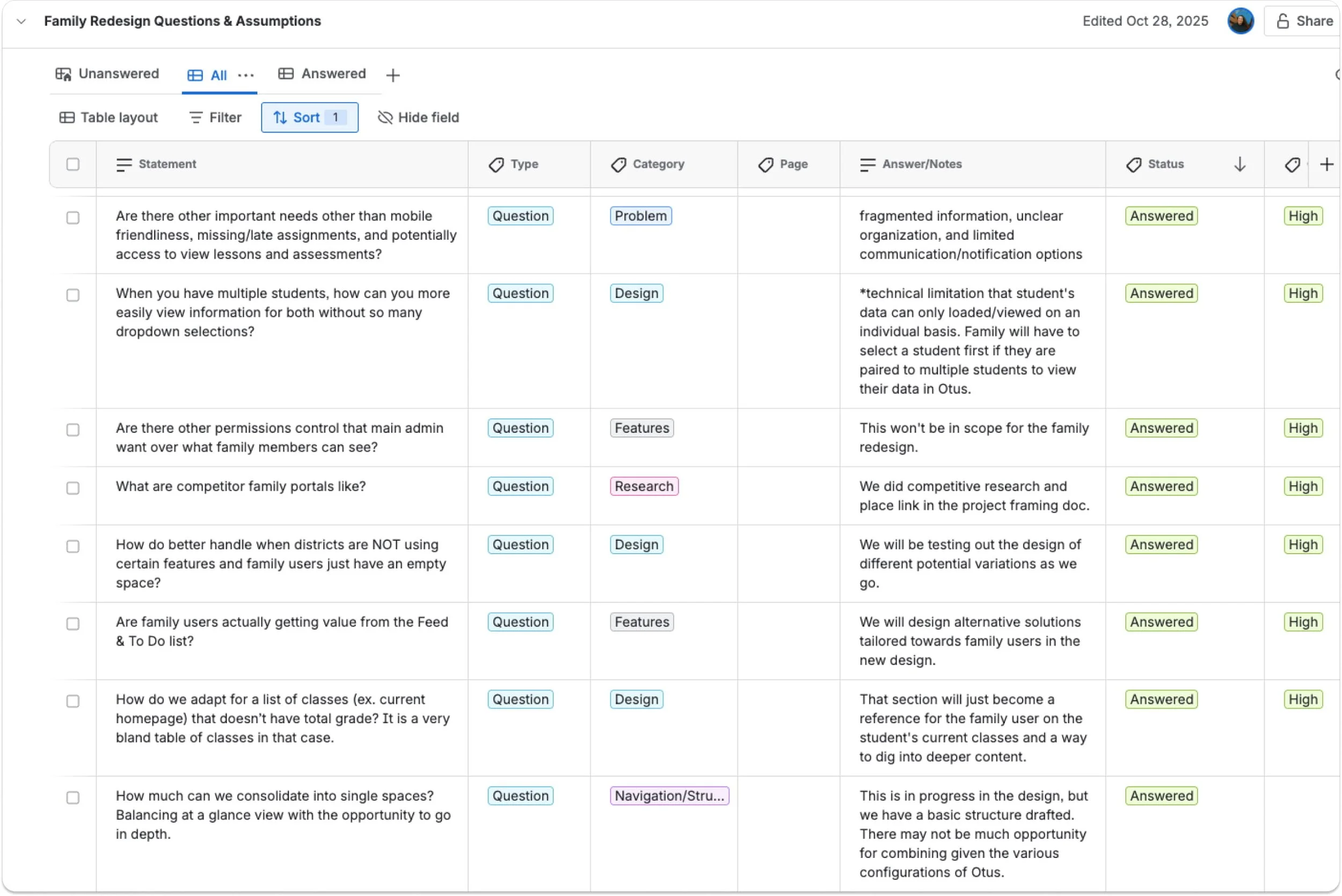Click the Filter icon in the toolbar
Viewport: 1342px width, 896px height.
[195, 117]
